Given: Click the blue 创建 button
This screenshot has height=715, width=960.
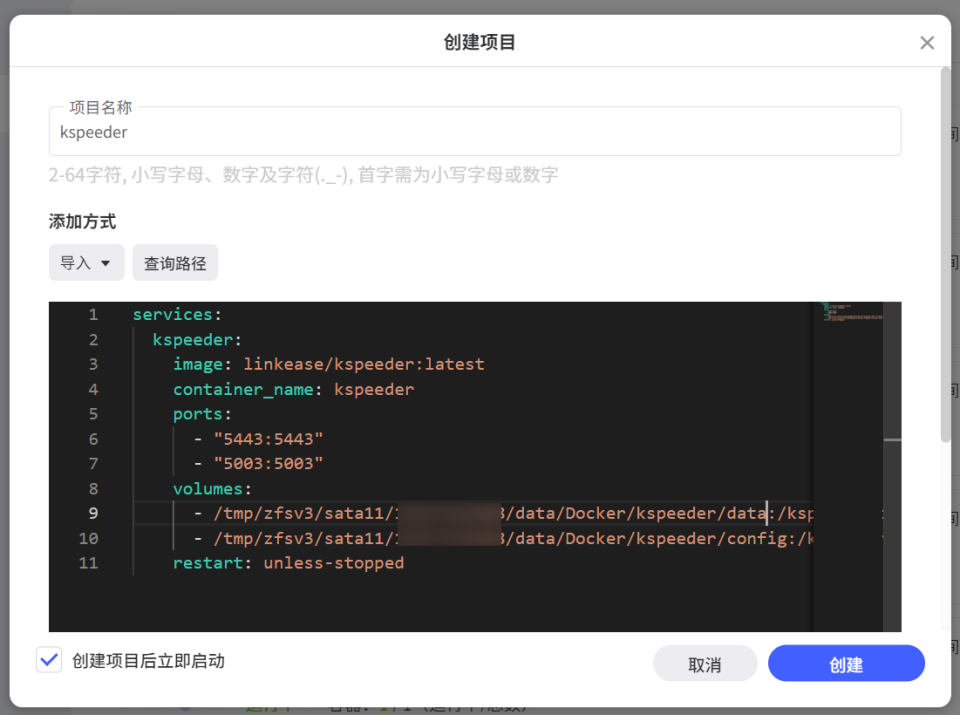Looking at the screenshot, I should (x=846, y=663).
